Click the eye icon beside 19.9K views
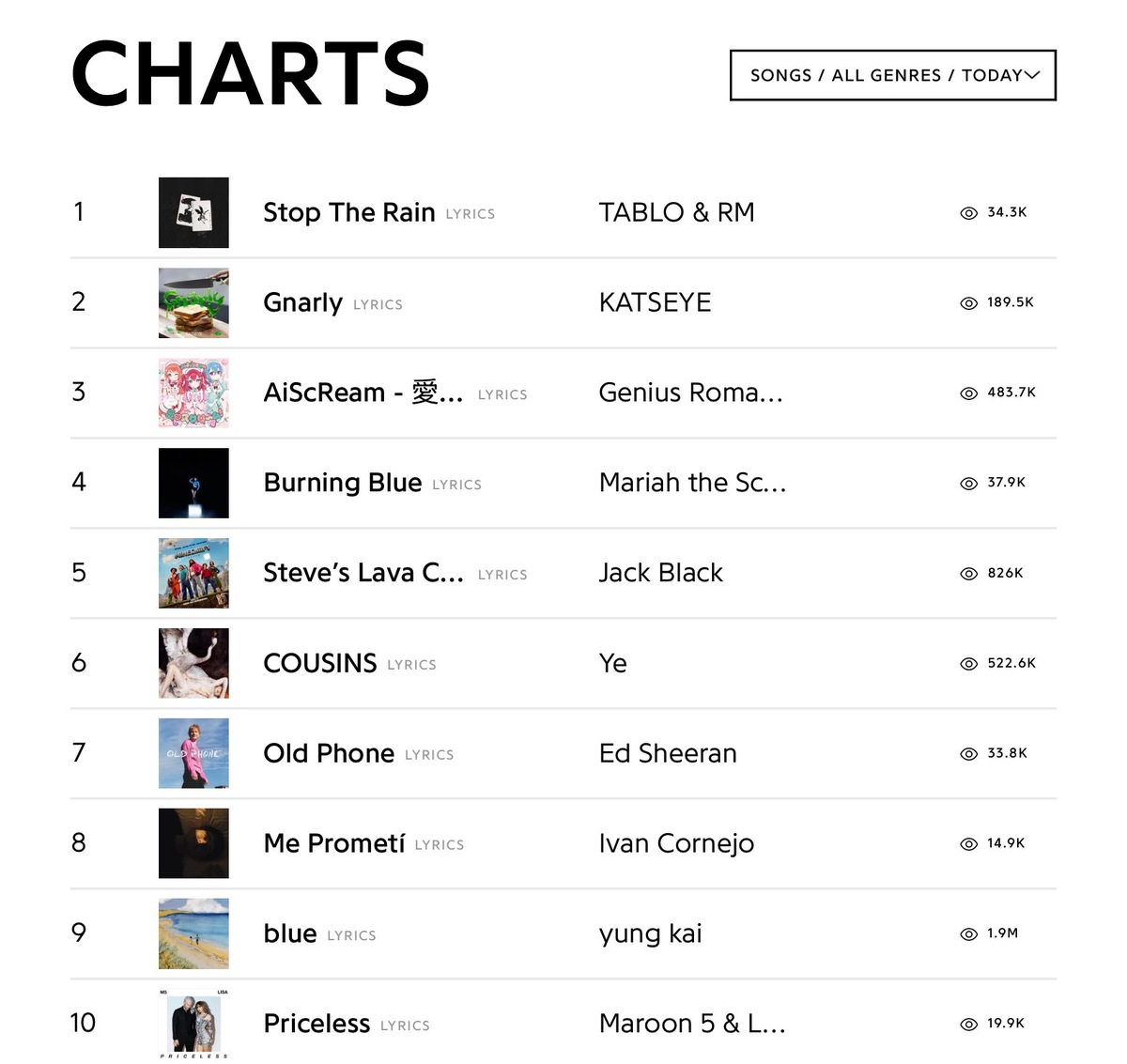Image resolution: width=1127 pixels, height=1064 pixels. [969, 1025]
